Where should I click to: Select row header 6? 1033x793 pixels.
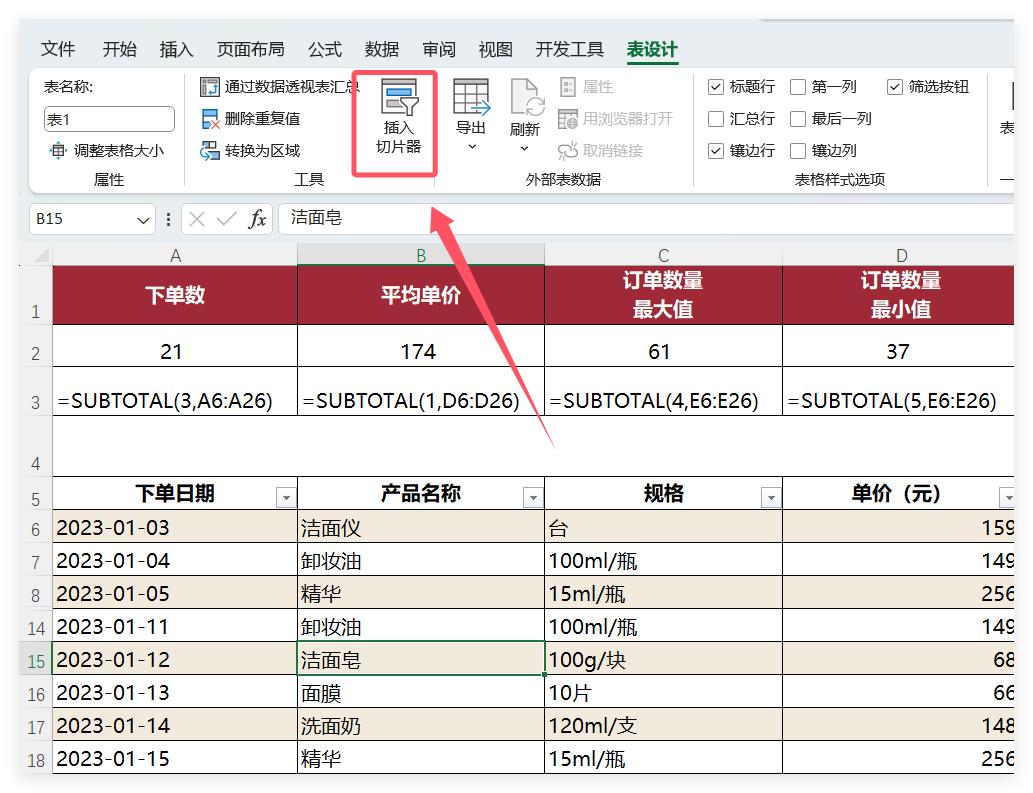(36, 528)
